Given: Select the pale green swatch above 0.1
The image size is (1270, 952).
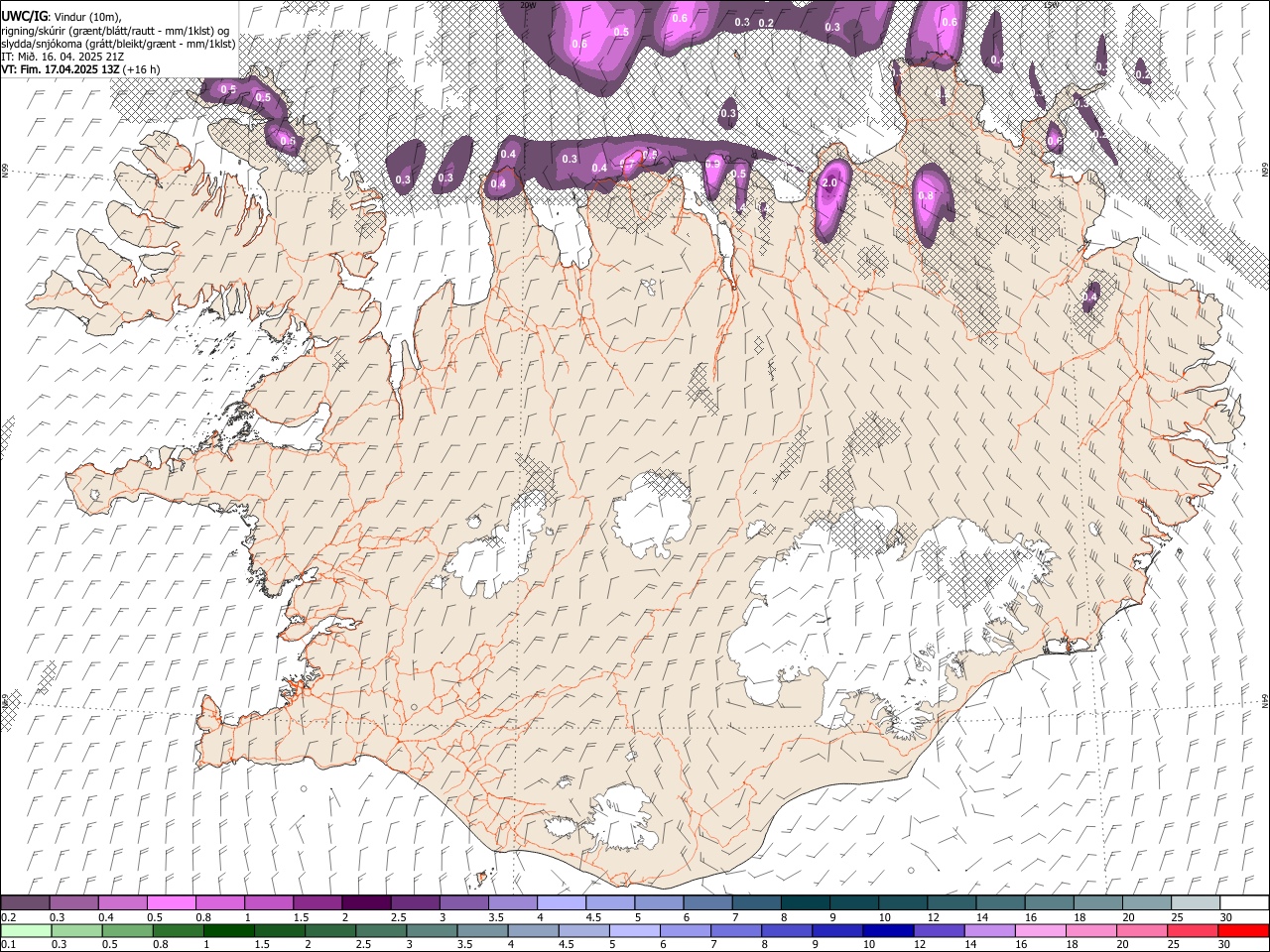Looking at the screenshot, I should click(26, 931).
